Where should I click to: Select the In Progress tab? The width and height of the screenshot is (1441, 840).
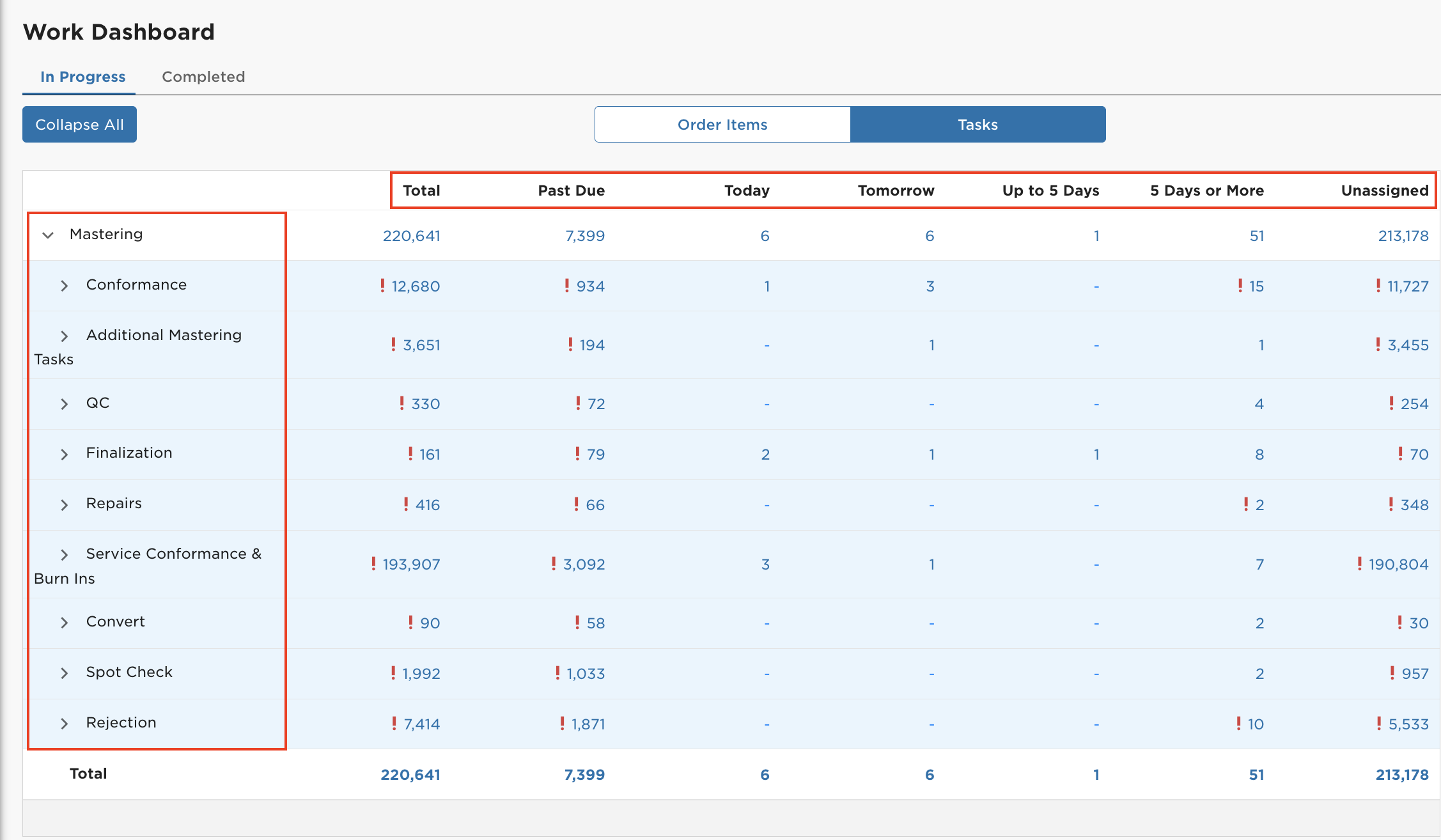(83, 77)
